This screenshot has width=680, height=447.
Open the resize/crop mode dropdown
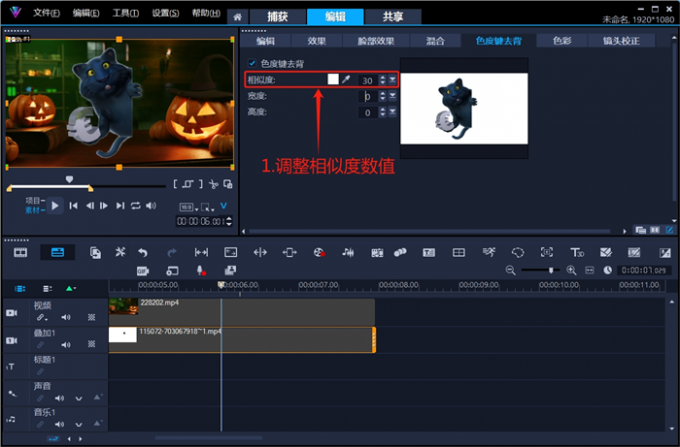pos(207,207)
